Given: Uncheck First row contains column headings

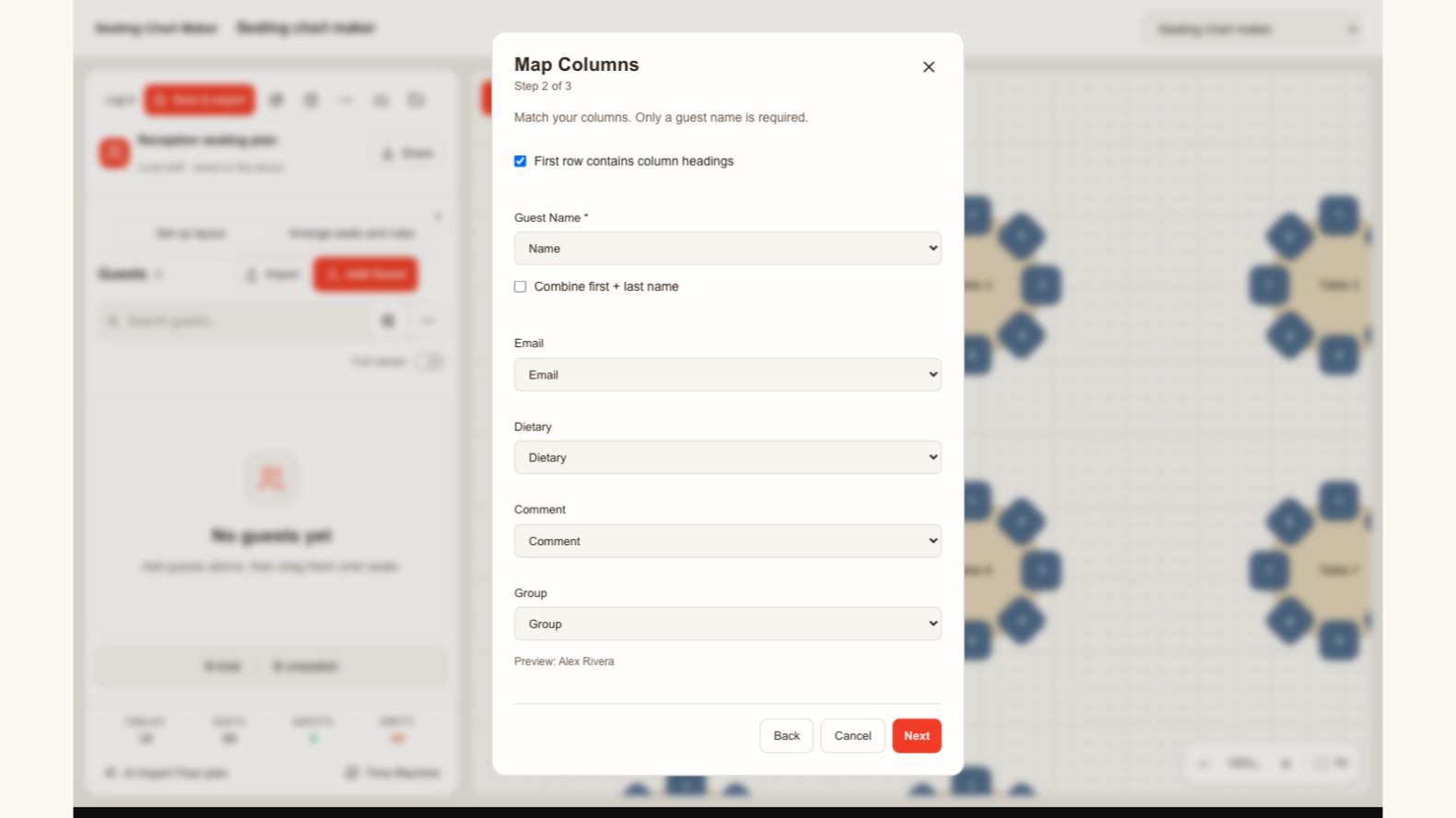Looking at the screenshot, I should pyautogui.click(x=520, y=161).
